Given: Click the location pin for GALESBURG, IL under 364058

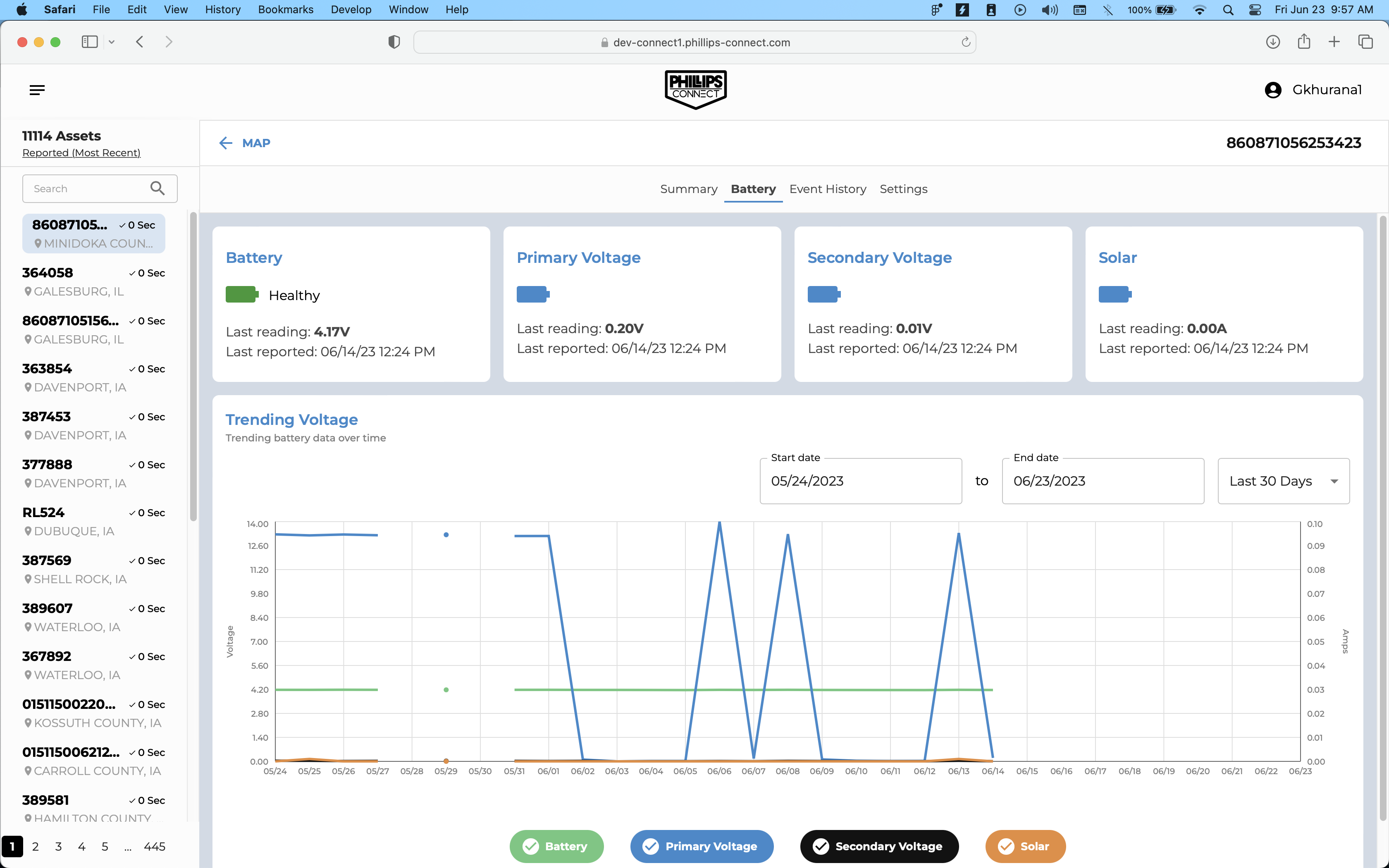Looking at the screenshot, I should (x=28, y=292).
